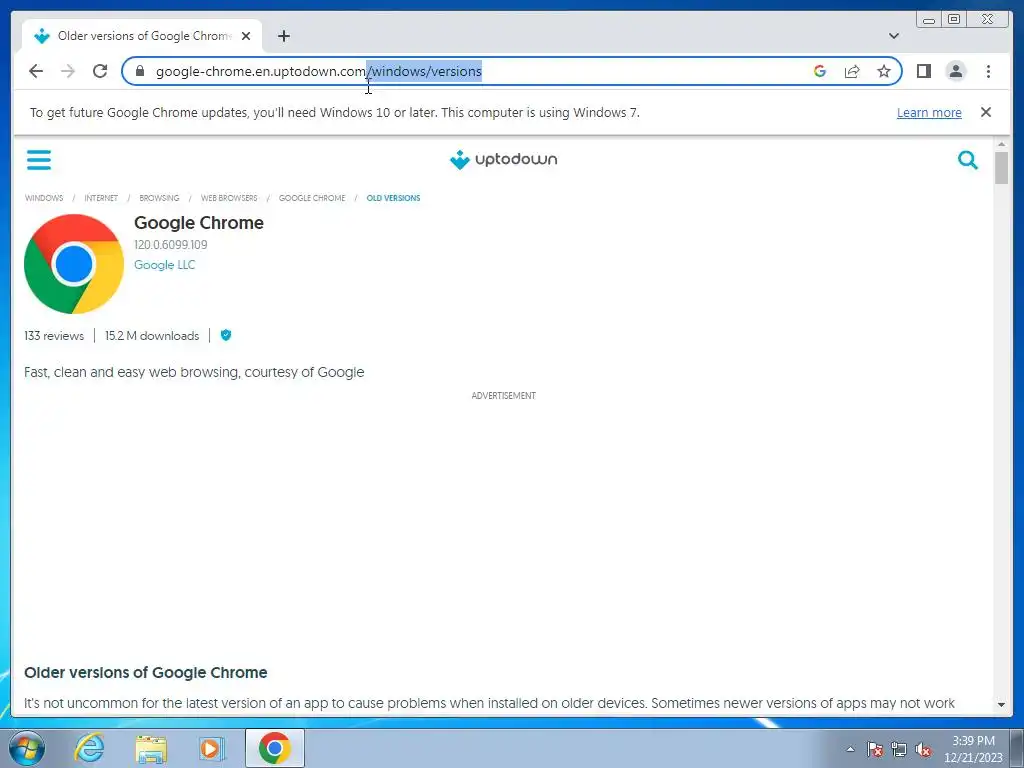Screen dimensions: 1024x768
Task: Share this page icon in address bar
Action: coord(852,71)
